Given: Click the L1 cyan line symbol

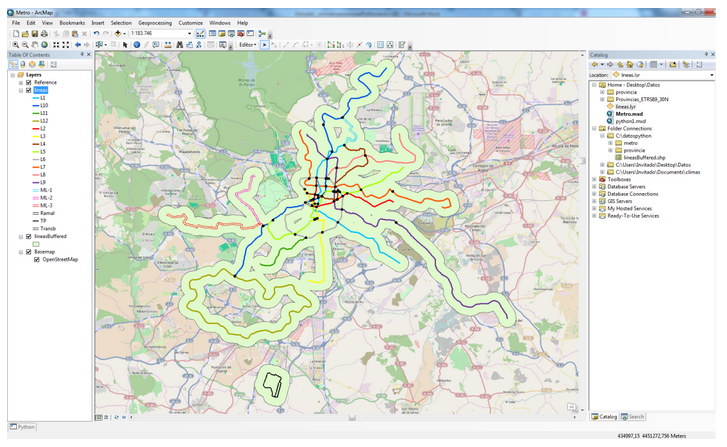Looking at the screenshot, I should [35, 98].
